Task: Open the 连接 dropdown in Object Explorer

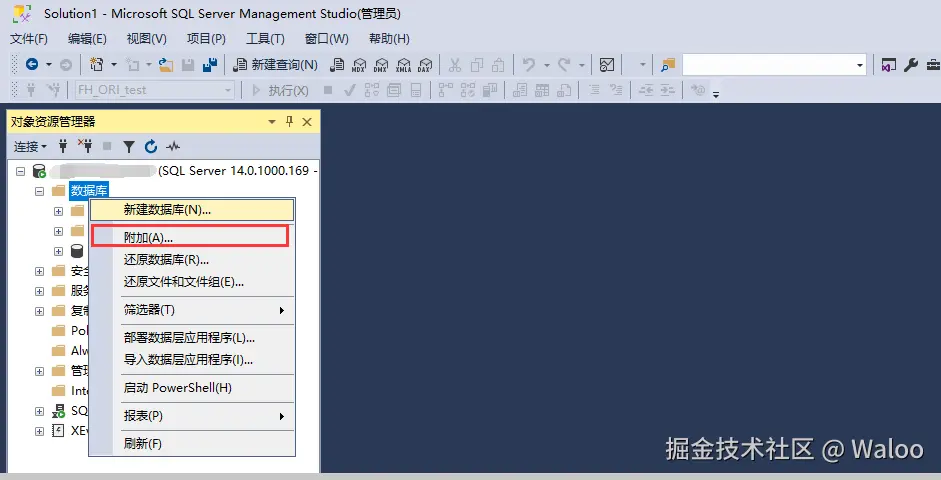Action: click(30, 146)
